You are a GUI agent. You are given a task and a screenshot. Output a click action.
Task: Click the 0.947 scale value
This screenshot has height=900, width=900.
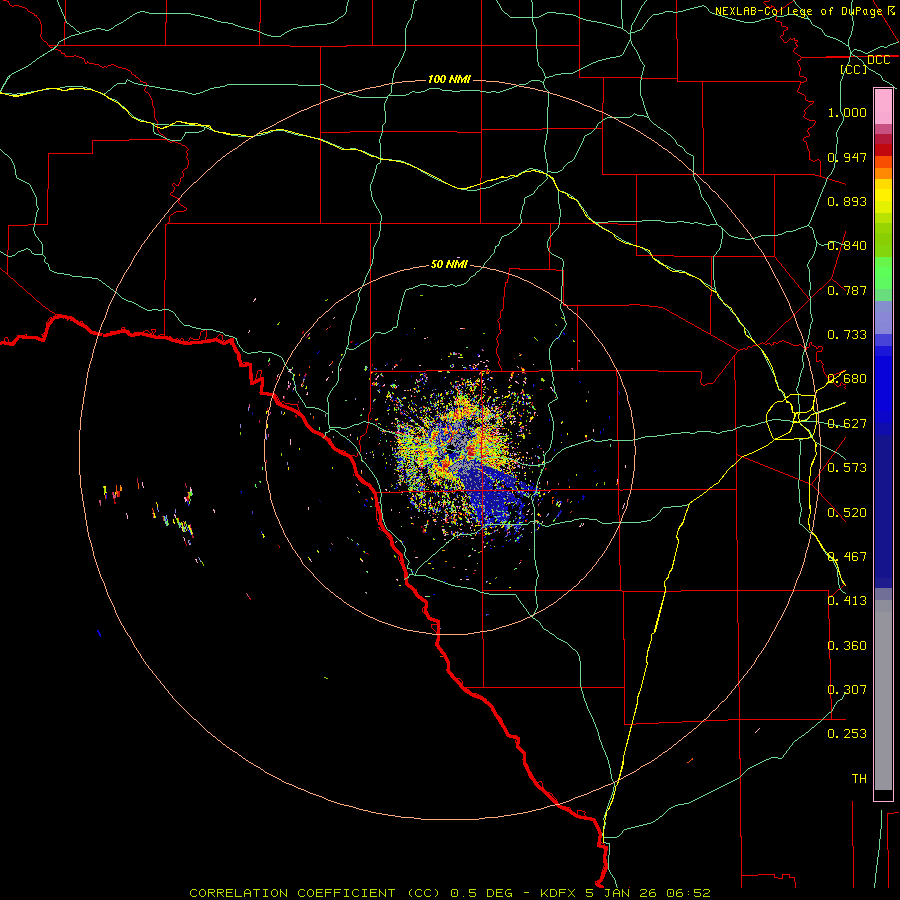(847, 157)
